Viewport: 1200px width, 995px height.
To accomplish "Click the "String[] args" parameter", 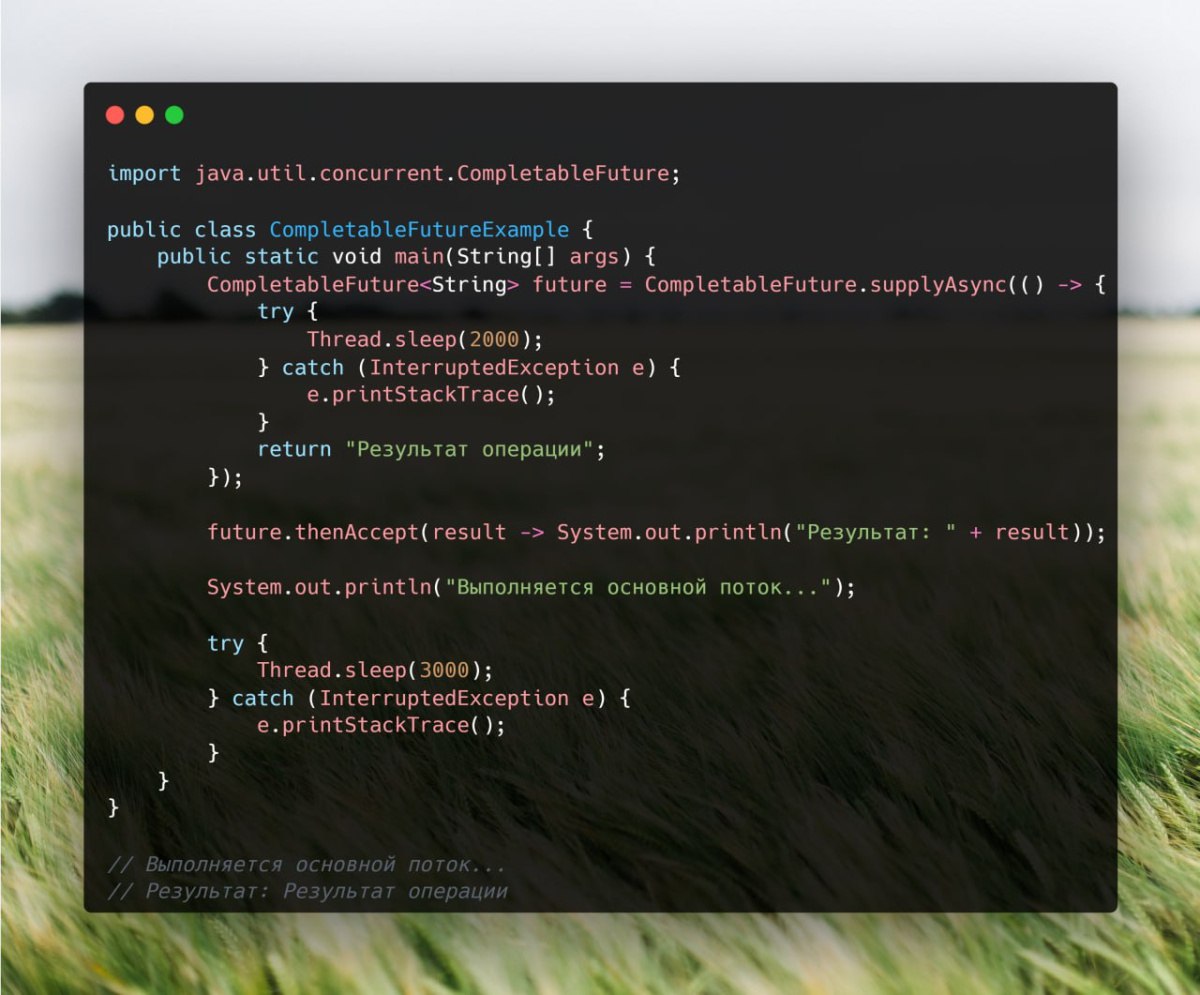I will pos(538,257).
